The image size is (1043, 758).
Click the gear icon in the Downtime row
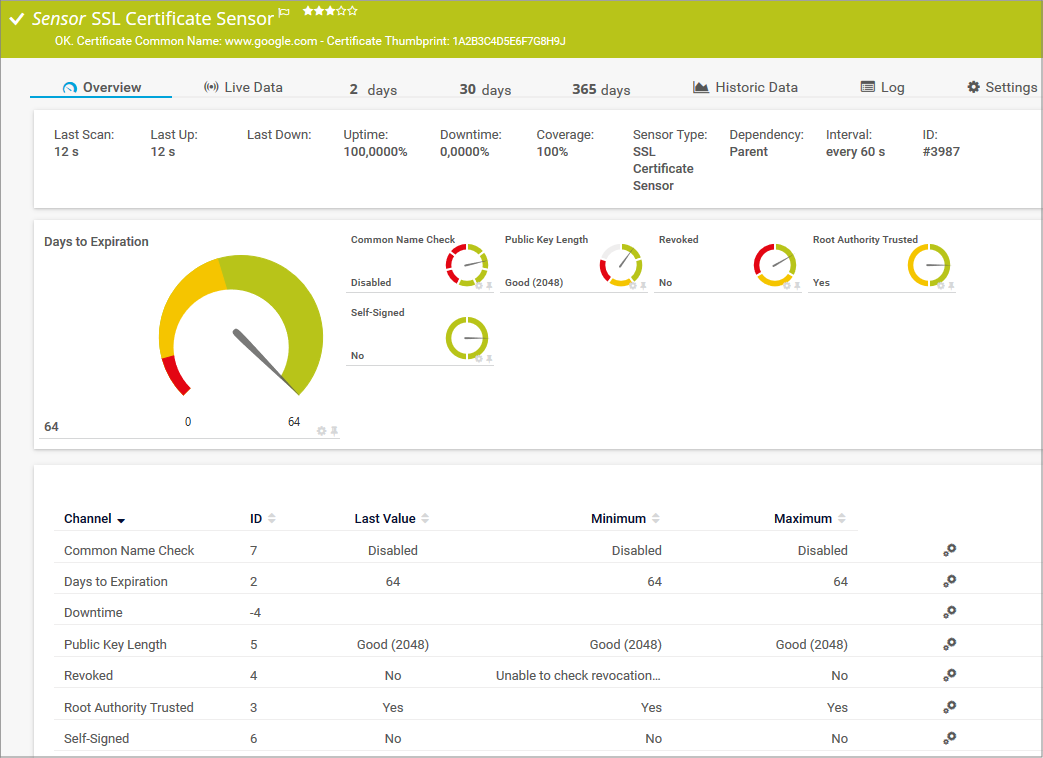pyautogui.click(x=950, y=612)
